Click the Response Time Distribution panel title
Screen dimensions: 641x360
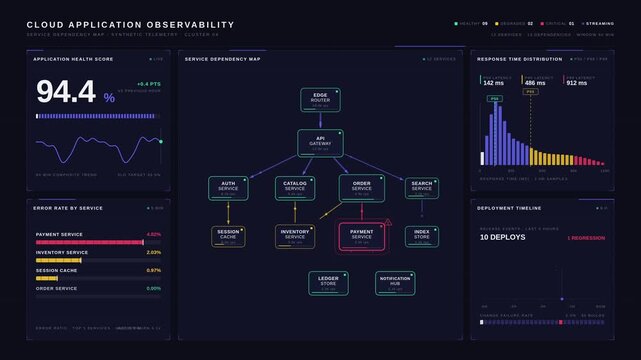[520, 59]
